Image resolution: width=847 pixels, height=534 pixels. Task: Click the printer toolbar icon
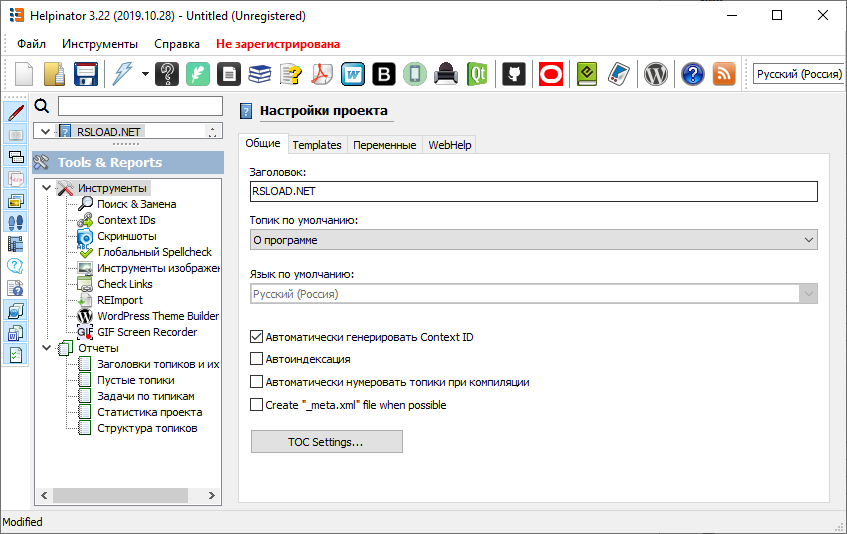coord(447,74)
